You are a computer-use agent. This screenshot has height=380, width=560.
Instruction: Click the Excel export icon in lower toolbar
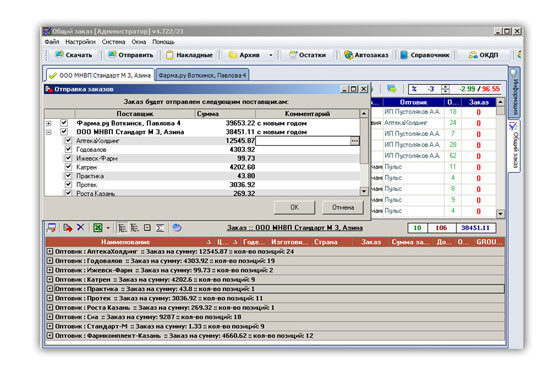[x=98, y=228]
